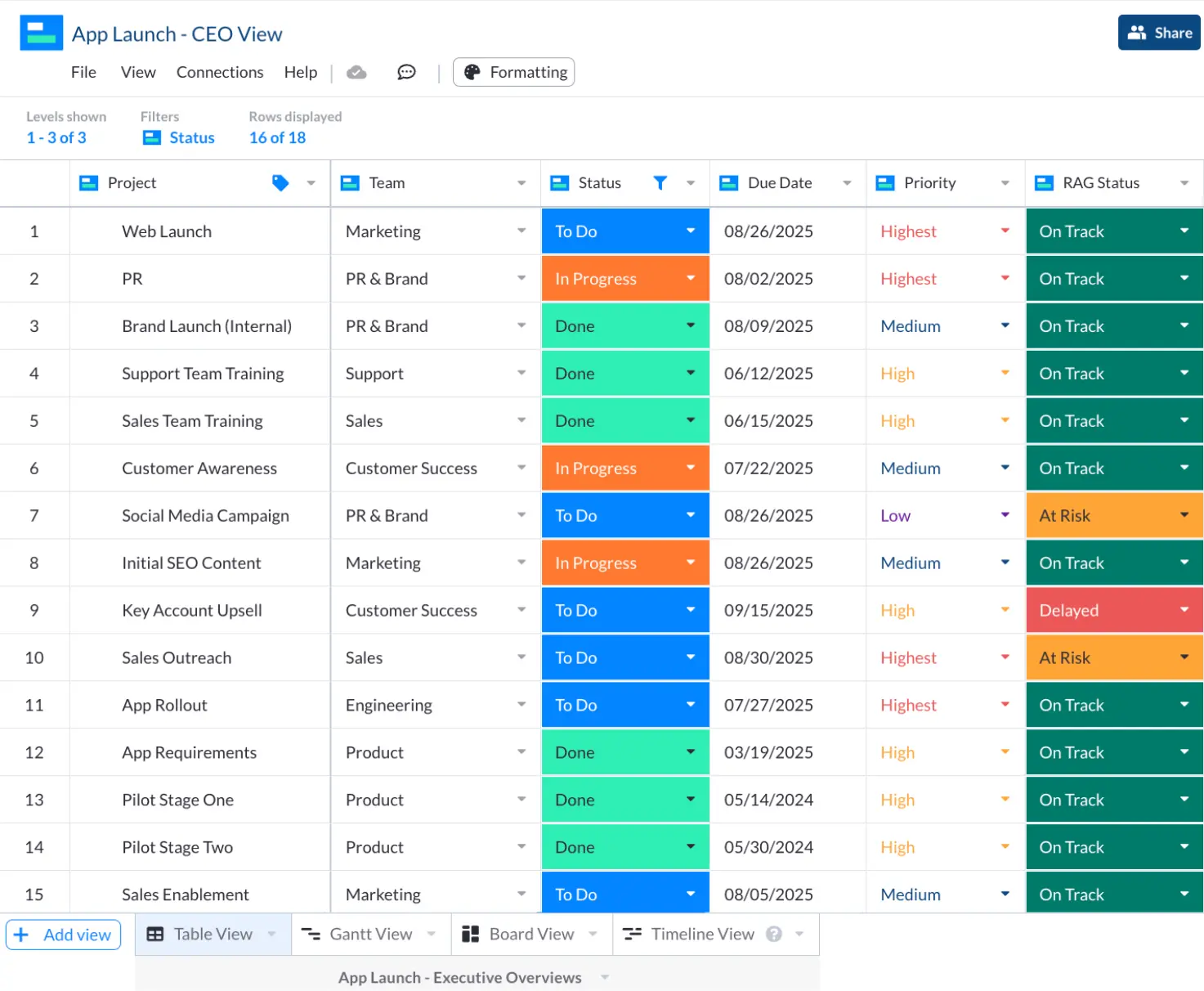Click the 1 - 3 of 3 levels link

coord(56,137)
